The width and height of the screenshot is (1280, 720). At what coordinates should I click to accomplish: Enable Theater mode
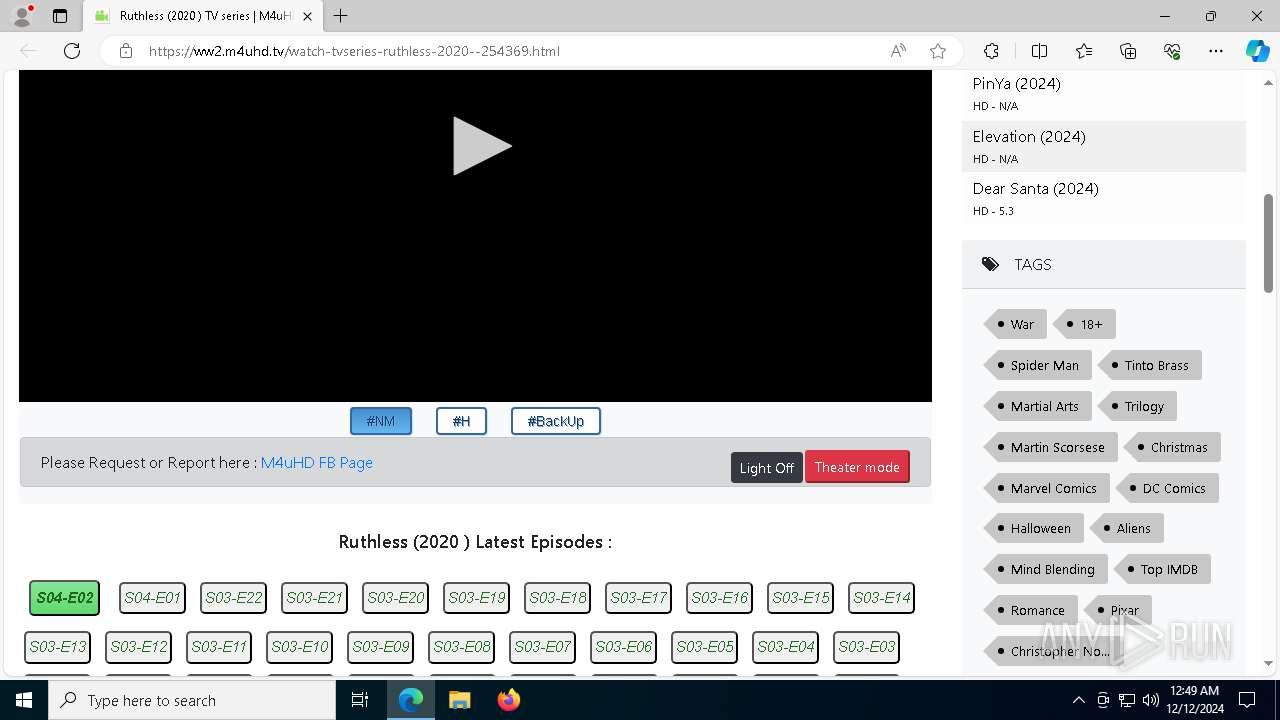tap(857, 467)
